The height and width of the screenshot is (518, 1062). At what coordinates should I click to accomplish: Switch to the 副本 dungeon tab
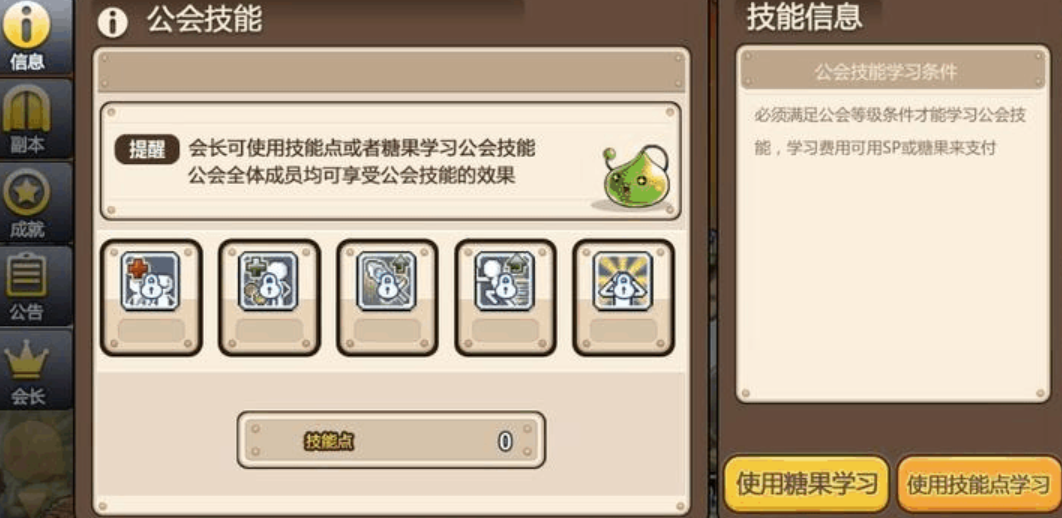(28, 118)
